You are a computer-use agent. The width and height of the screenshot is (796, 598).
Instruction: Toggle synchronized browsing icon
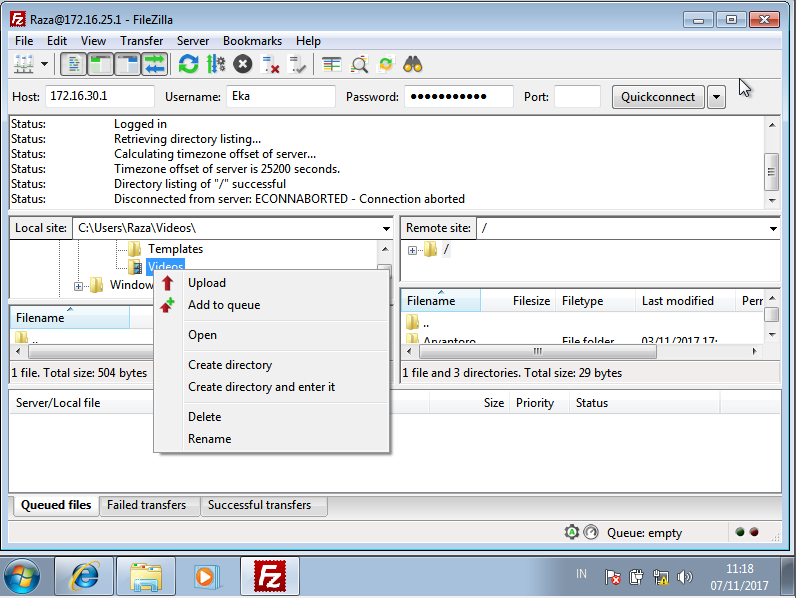click(x=386, y=64)
